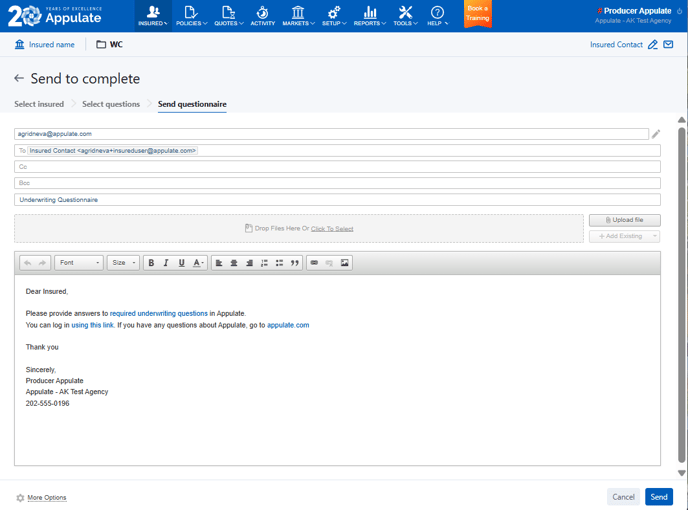Toggle bold formatting
This screenshot has width=688, height=510.
click(151, 263)
